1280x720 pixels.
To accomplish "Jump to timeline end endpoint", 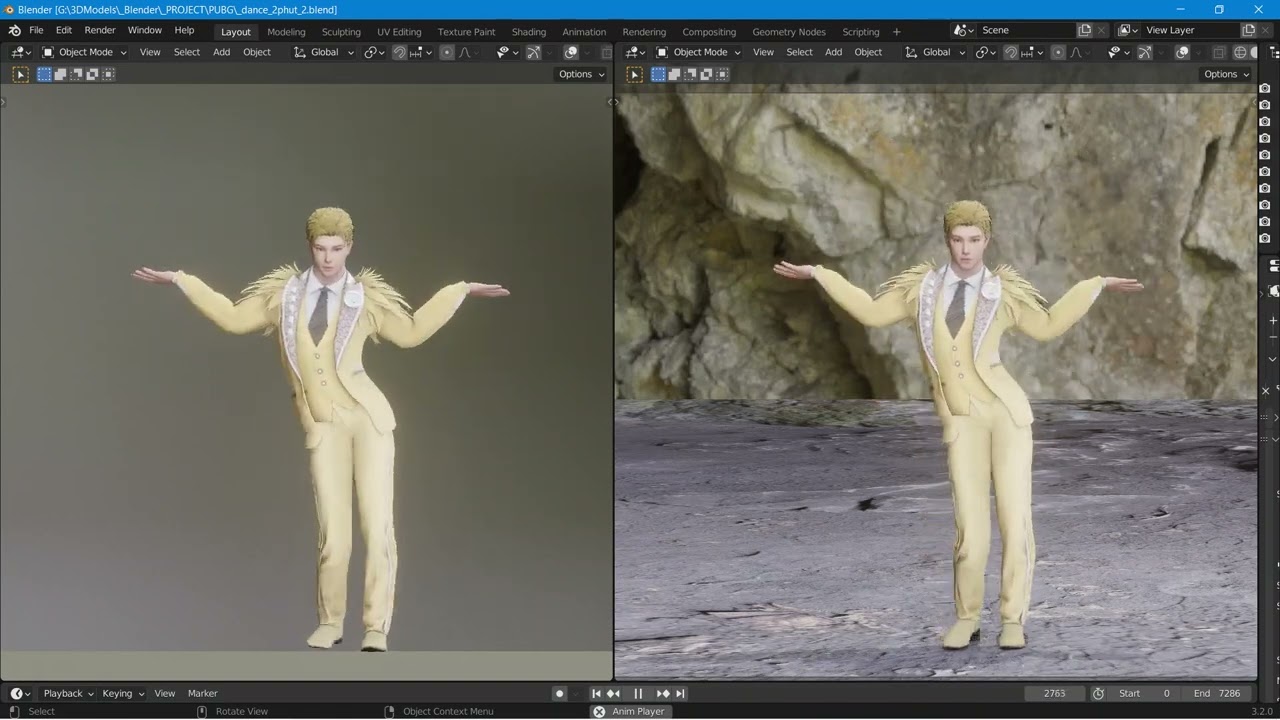I will [x=680, y=693].
